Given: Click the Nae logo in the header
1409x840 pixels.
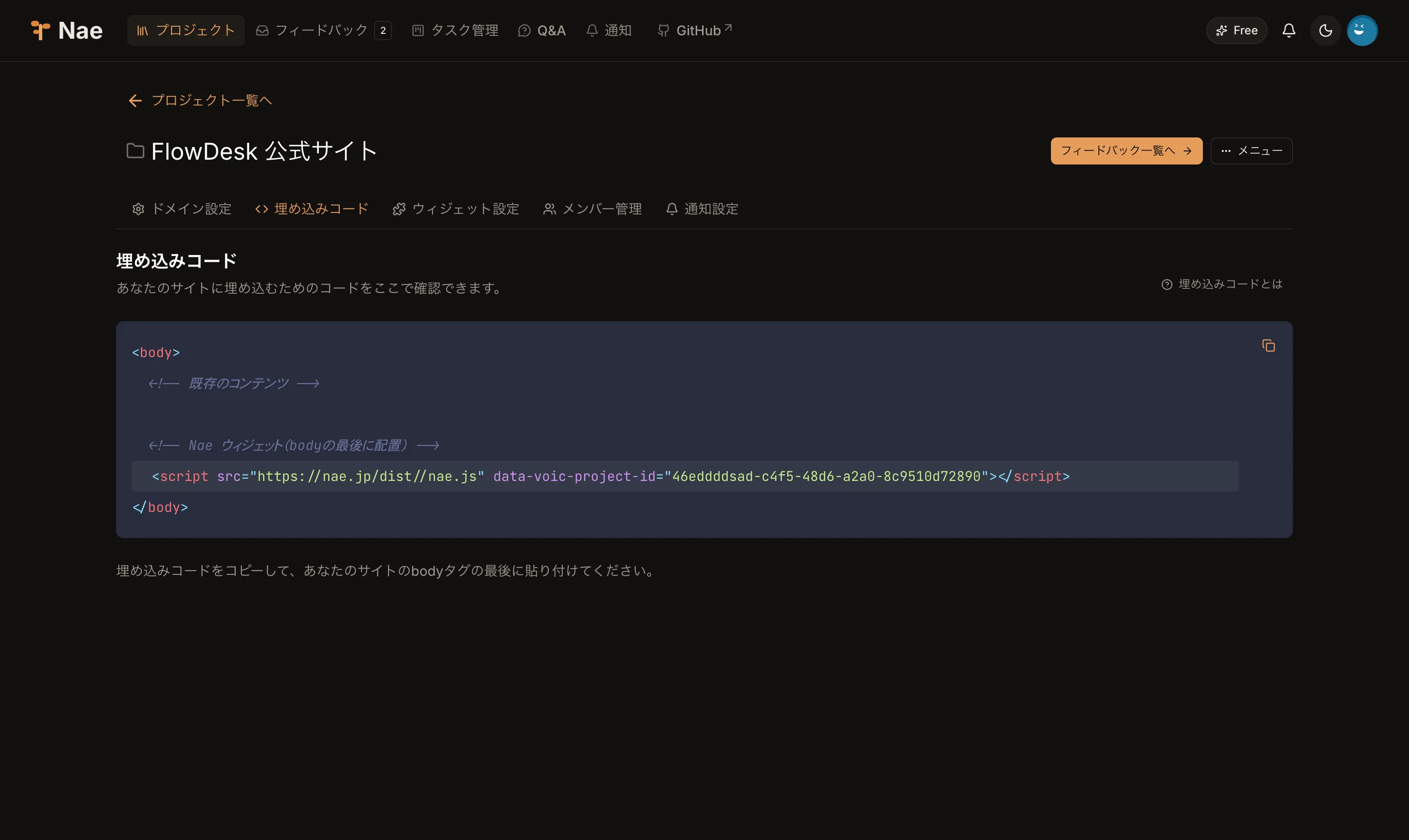Looking at the screenshot, I should pos(66,30).
